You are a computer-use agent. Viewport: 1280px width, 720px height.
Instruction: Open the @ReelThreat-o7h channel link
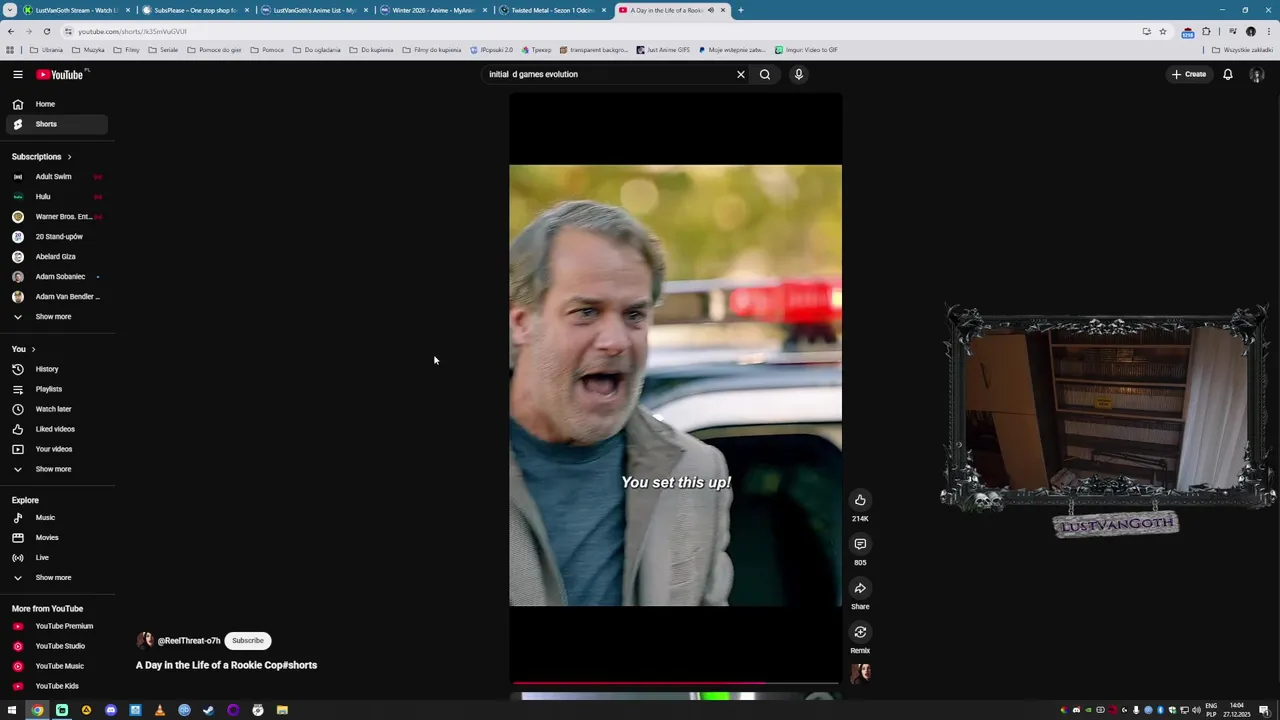coord(189,641)
